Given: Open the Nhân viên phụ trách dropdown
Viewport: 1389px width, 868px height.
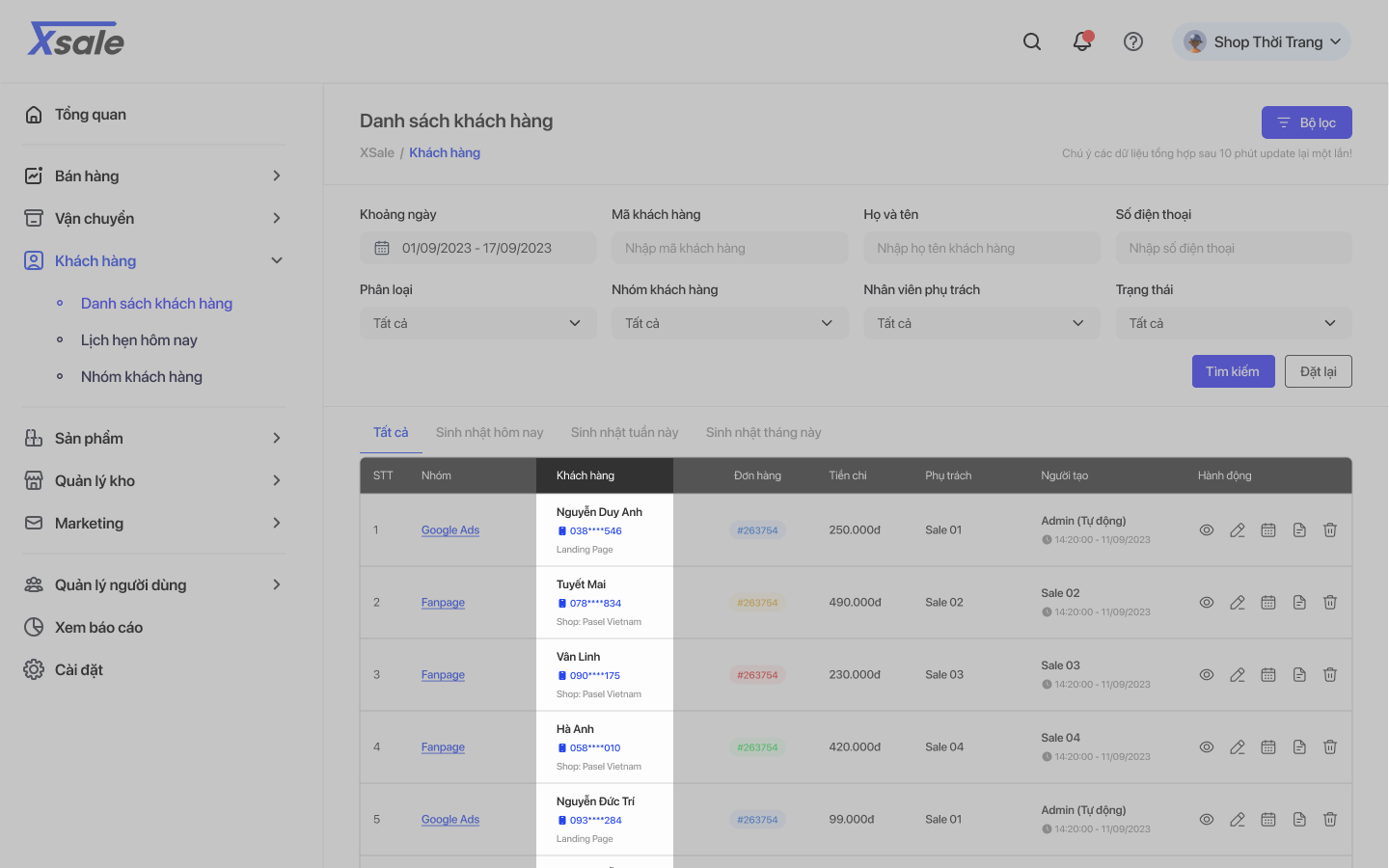Looking at the screenshot, I should pos(981,323).
